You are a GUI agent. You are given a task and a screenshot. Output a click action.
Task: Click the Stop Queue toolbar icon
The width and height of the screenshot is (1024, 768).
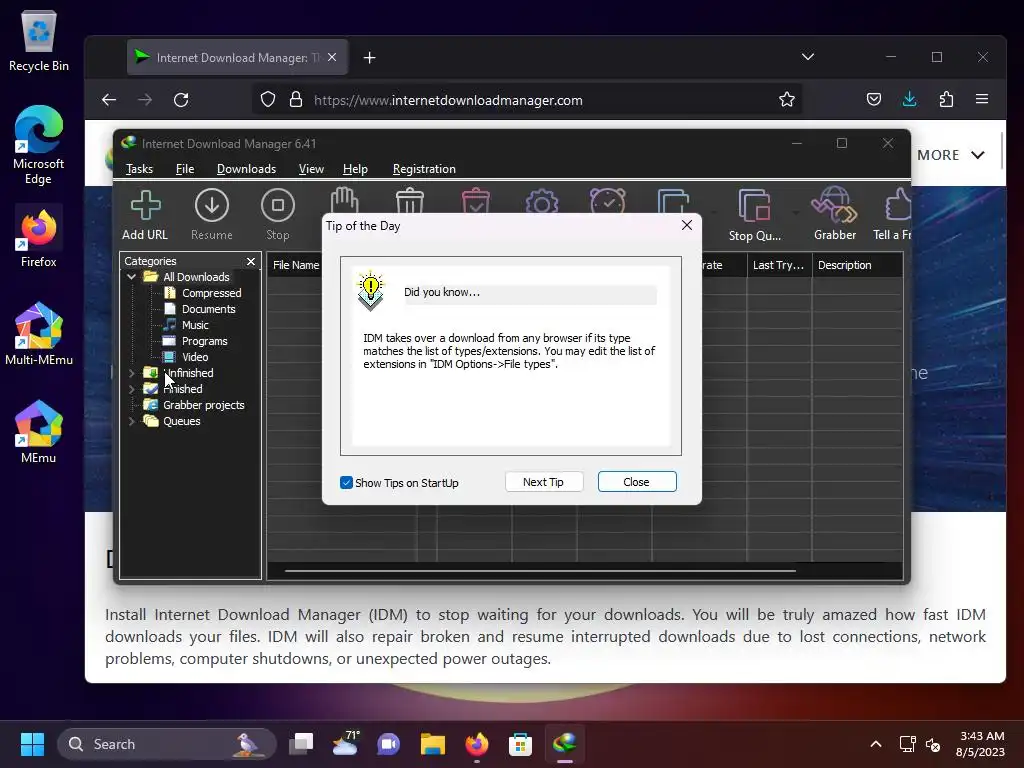[754, 215]
